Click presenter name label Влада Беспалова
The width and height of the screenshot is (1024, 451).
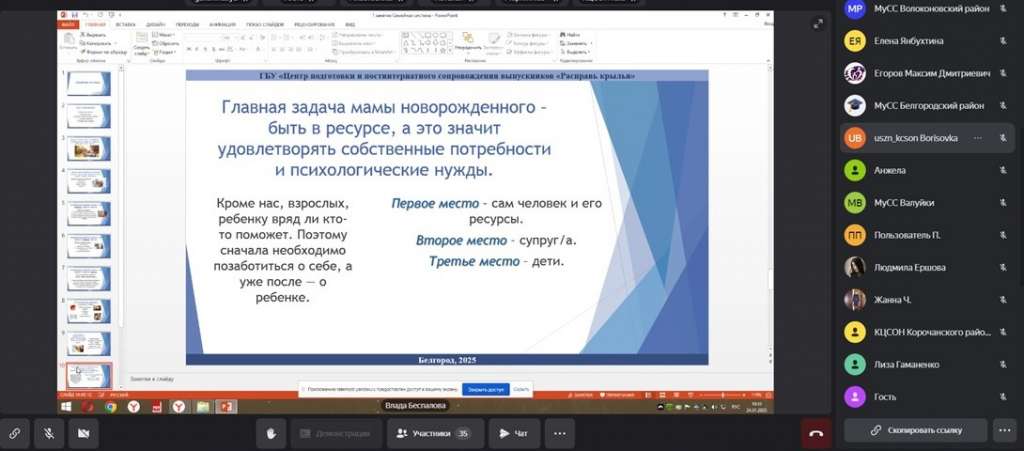pyautogui.click(x=415, y=406)
